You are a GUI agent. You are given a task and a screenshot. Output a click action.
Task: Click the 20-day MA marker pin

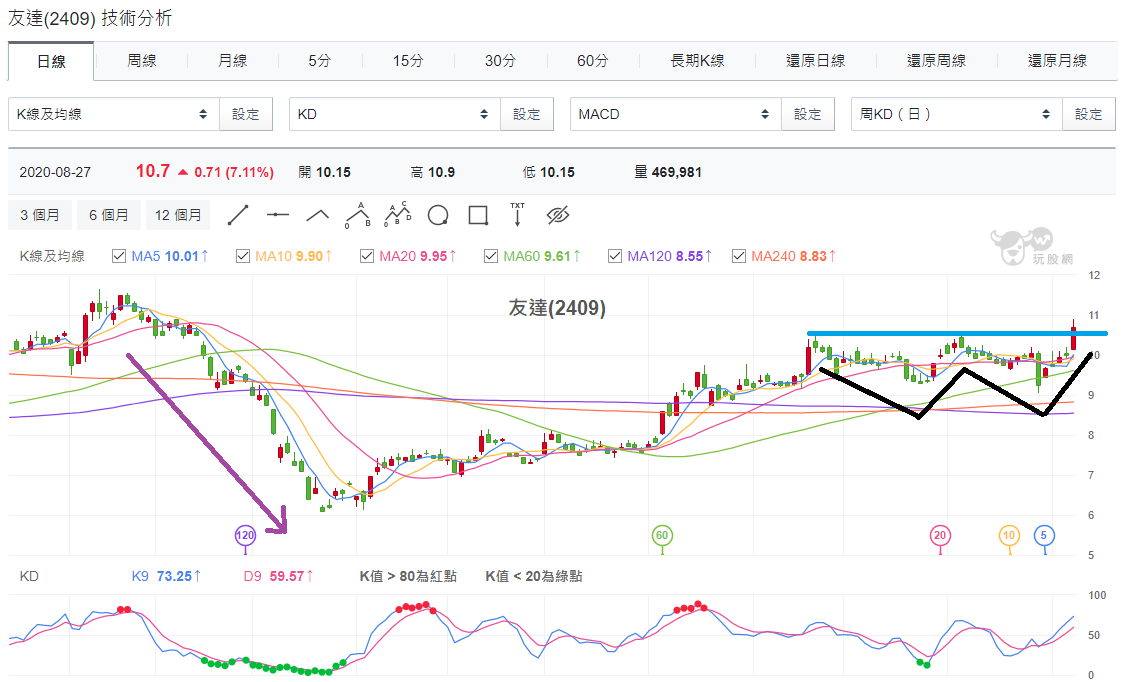940,536
